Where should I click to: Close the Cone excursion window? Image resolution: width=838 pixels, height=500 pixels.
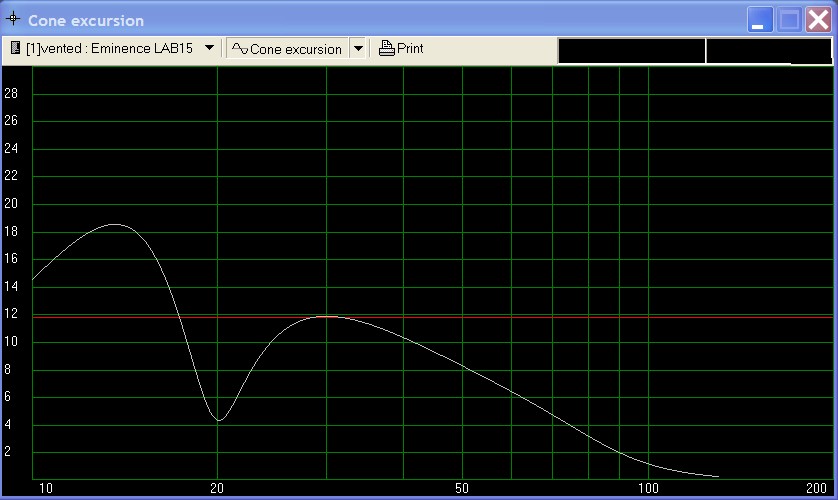click(x=819, y=20)
